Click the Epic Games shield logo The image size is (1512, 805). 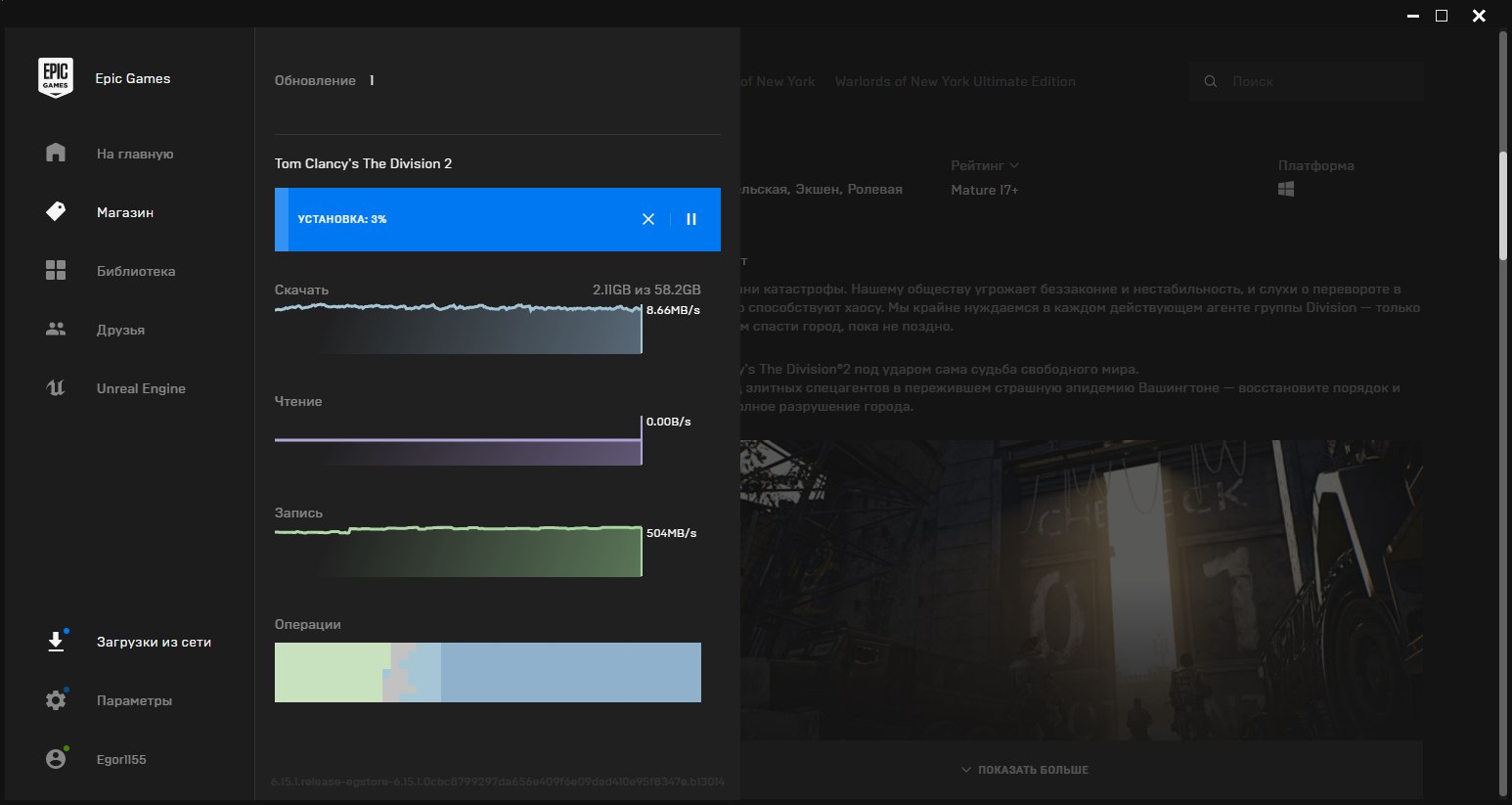(x=56, y=78)
